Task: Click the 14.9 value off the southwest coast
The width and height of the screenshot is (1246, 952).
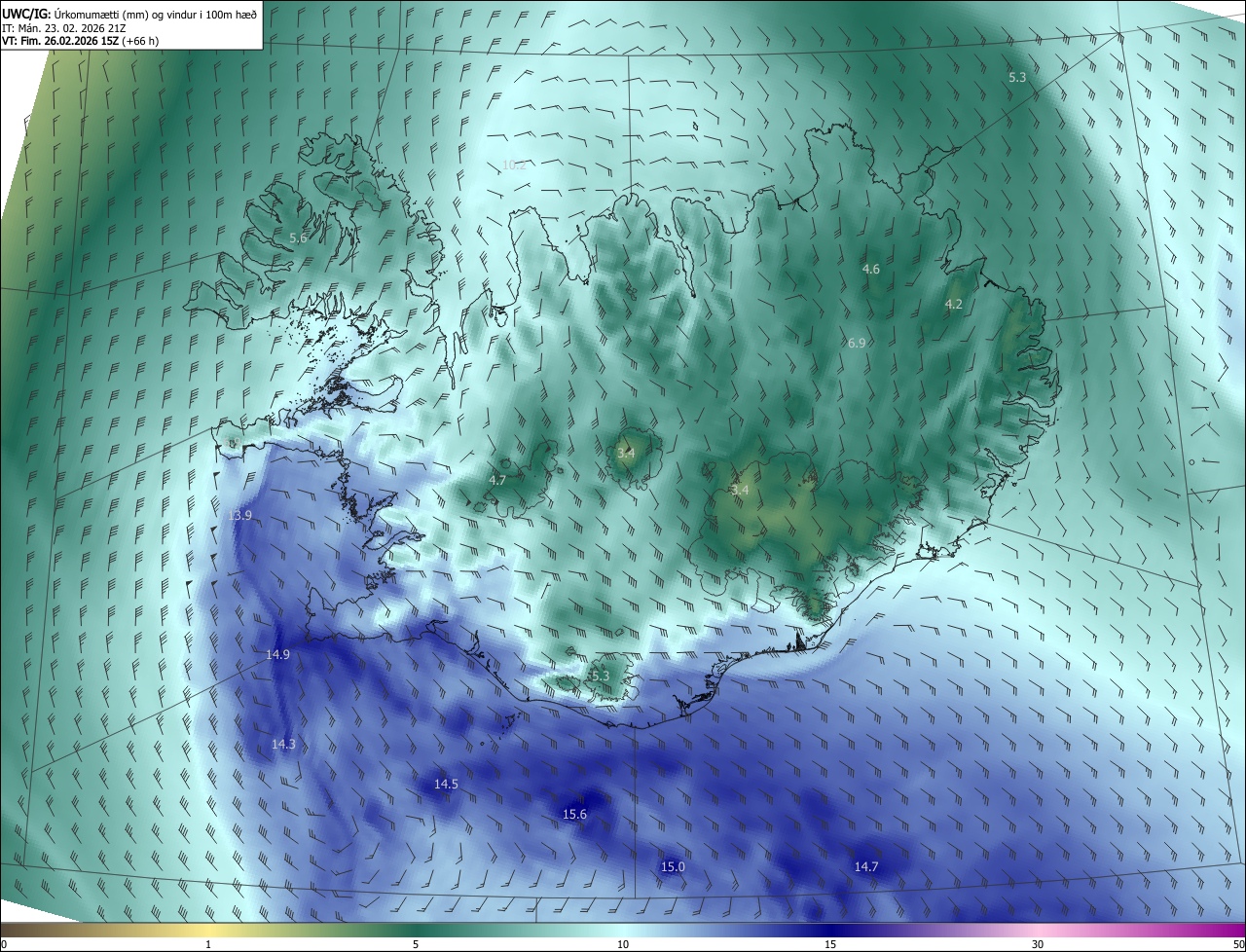Action: tap(277, 654)
